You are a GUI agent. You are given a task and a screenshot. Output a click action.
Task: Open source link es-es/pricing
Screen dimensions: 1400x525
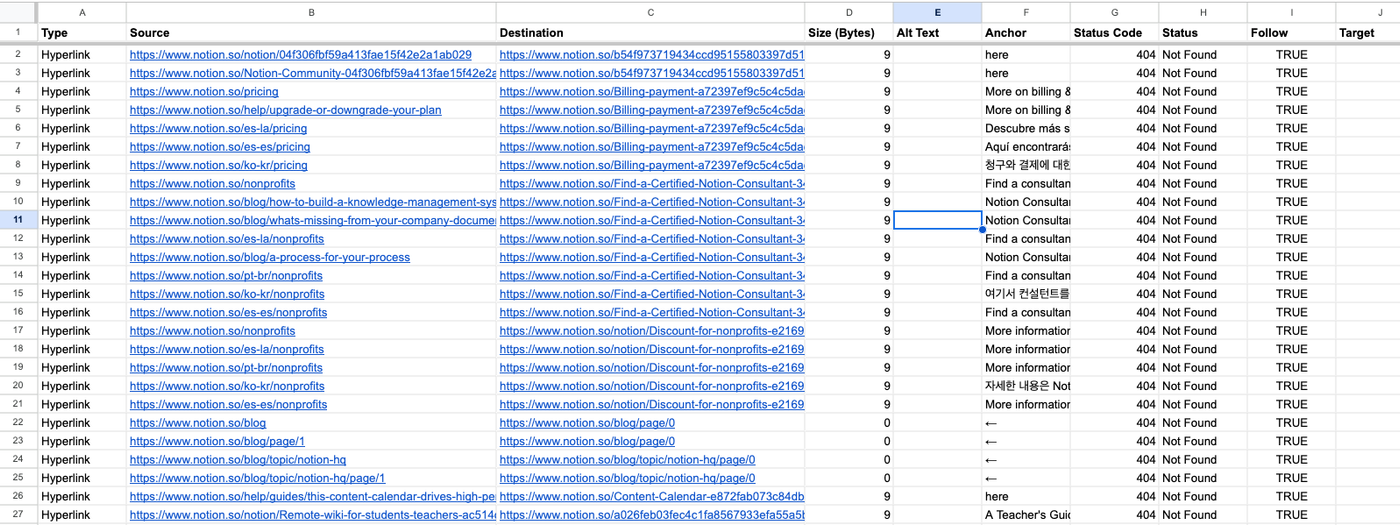tap(220, 147)
